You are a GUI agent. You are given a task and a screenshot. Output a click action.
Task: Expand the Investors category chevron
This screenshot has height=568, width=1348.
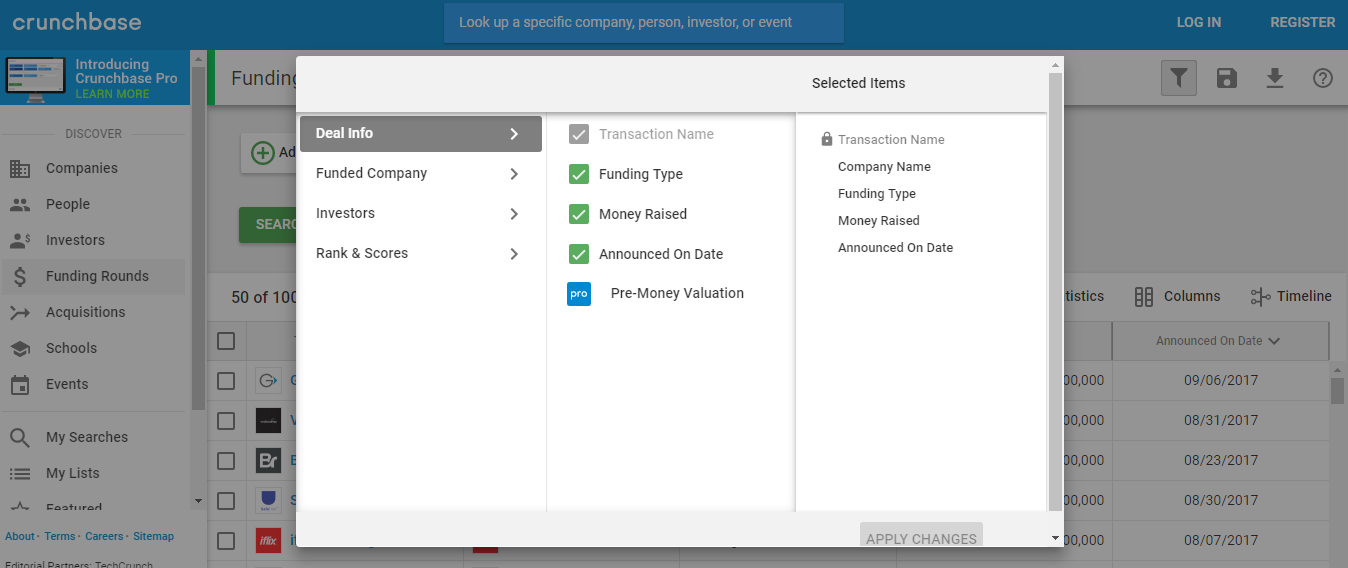click(514, 214)
